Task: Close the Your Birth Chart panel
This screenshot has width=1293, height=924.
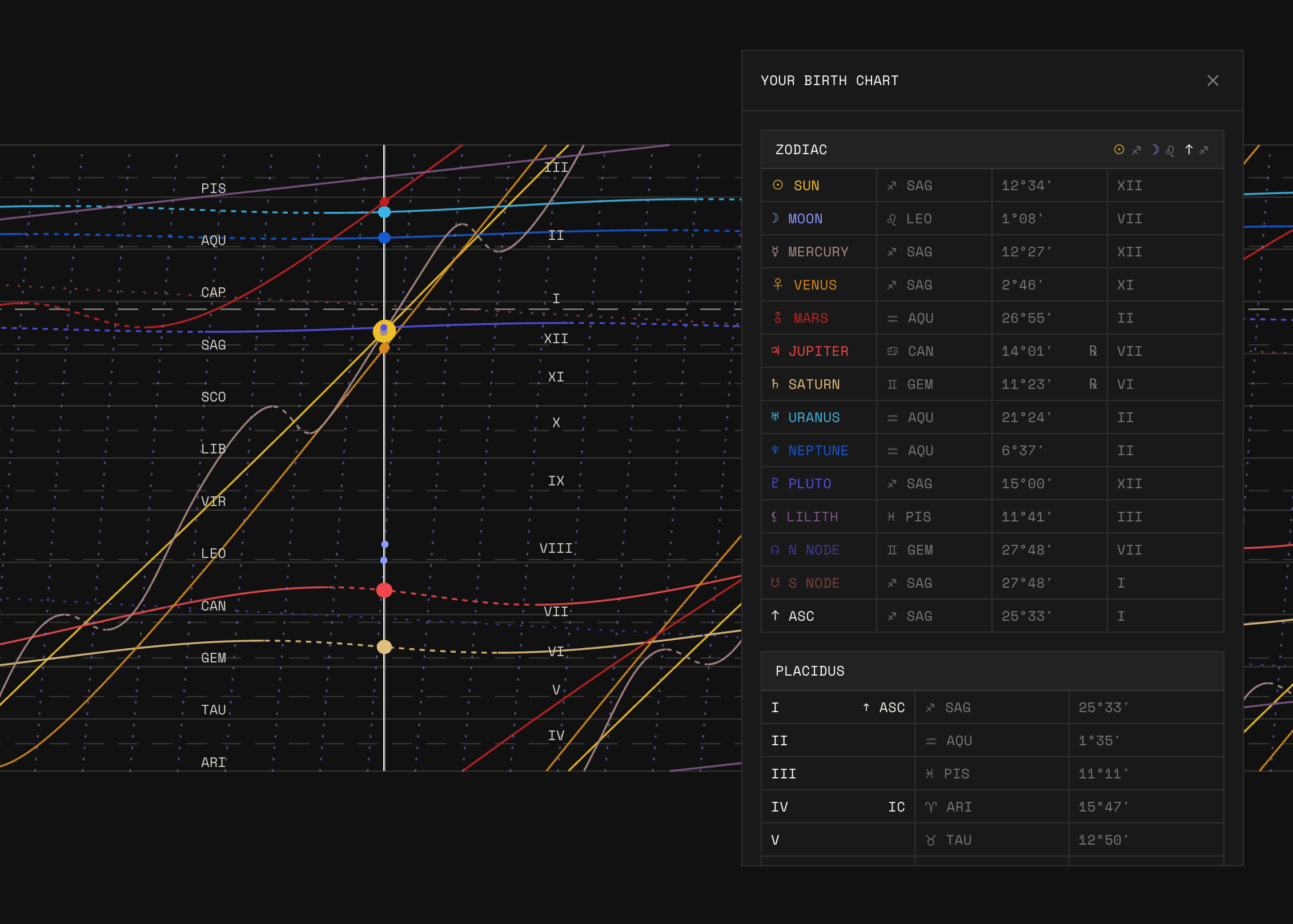Action: pos(1212,81)
